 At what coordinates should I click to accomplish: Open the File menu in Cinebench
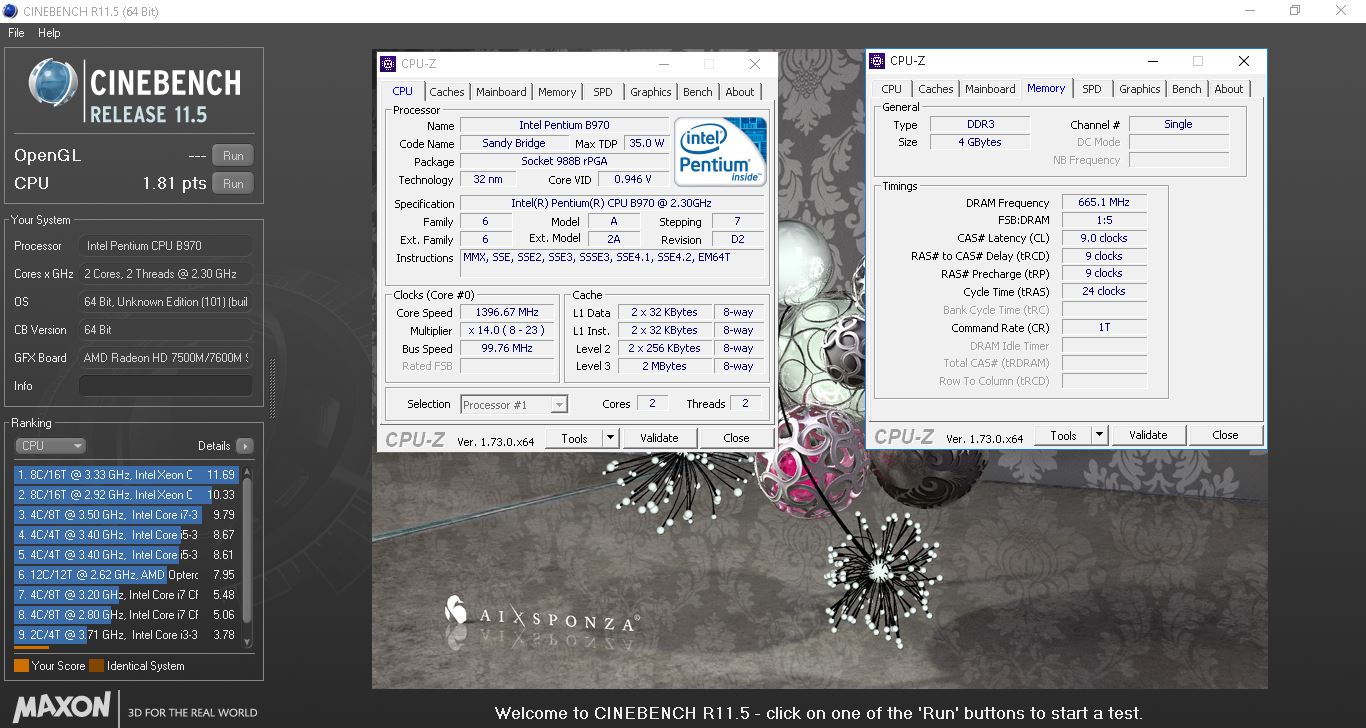[x=16, y=33]
